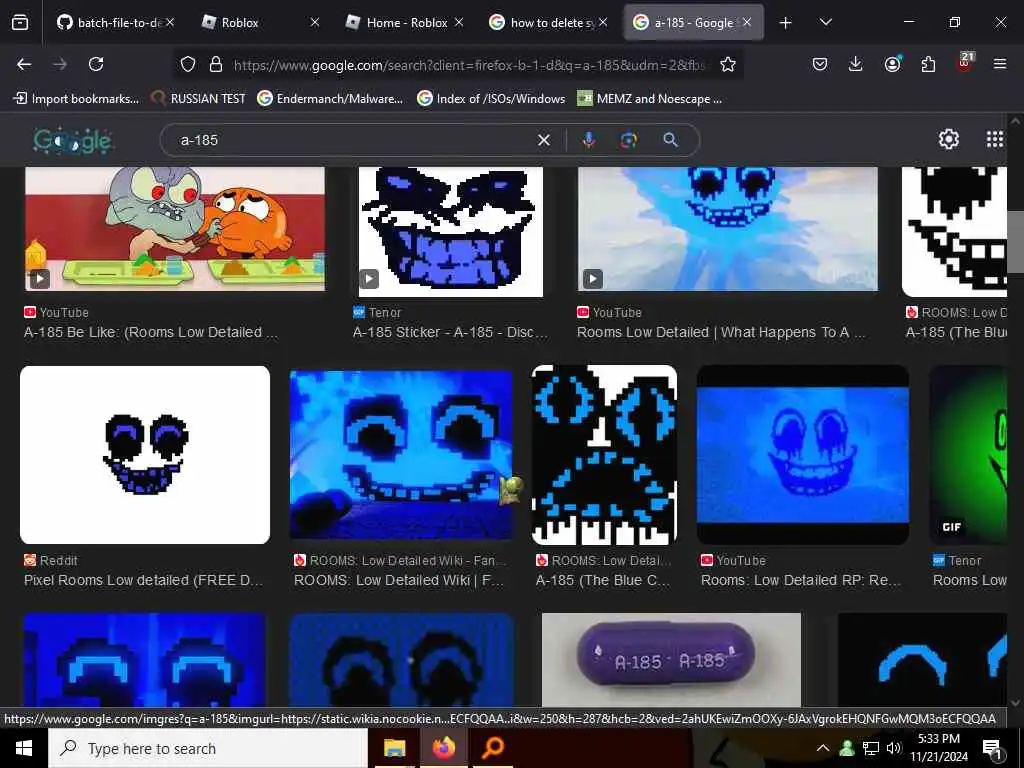This screenshot has width=1024, height=768.
Task: Show hidden system tray icons
Action: point(823,748)
